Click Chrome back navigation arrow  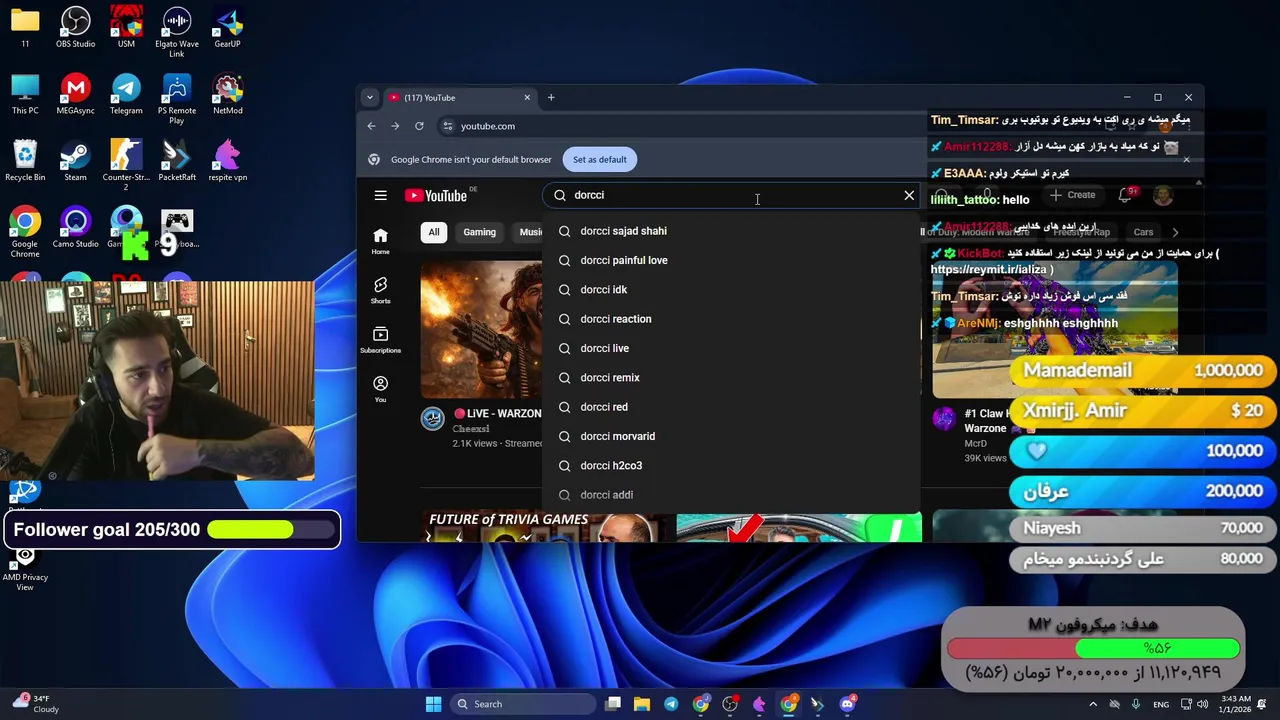point(371,126)
